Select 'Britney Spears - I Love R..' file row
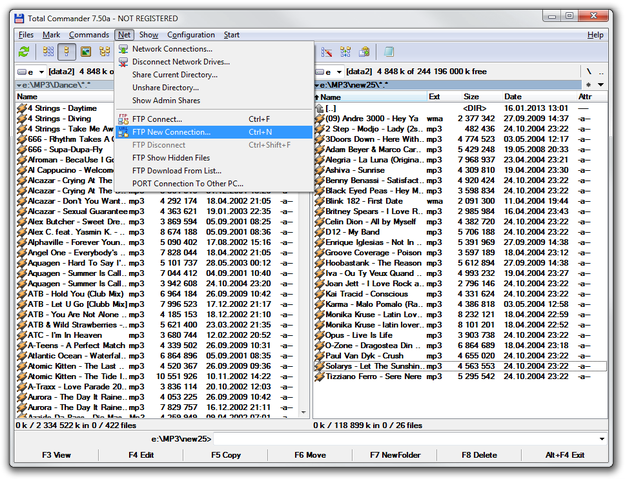625x479 pixels. tap(460, 212)
